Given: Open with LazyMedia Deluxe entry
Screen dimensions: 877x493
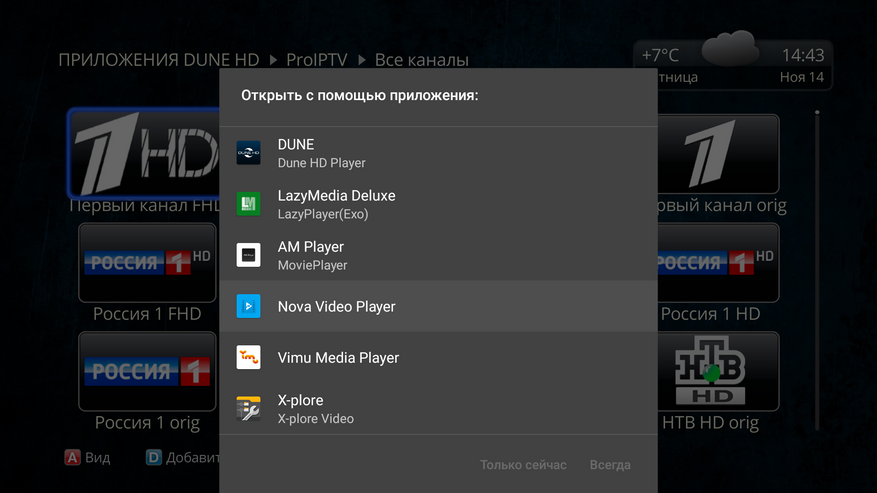Looking at the screenshot, I should coord(438,204).
